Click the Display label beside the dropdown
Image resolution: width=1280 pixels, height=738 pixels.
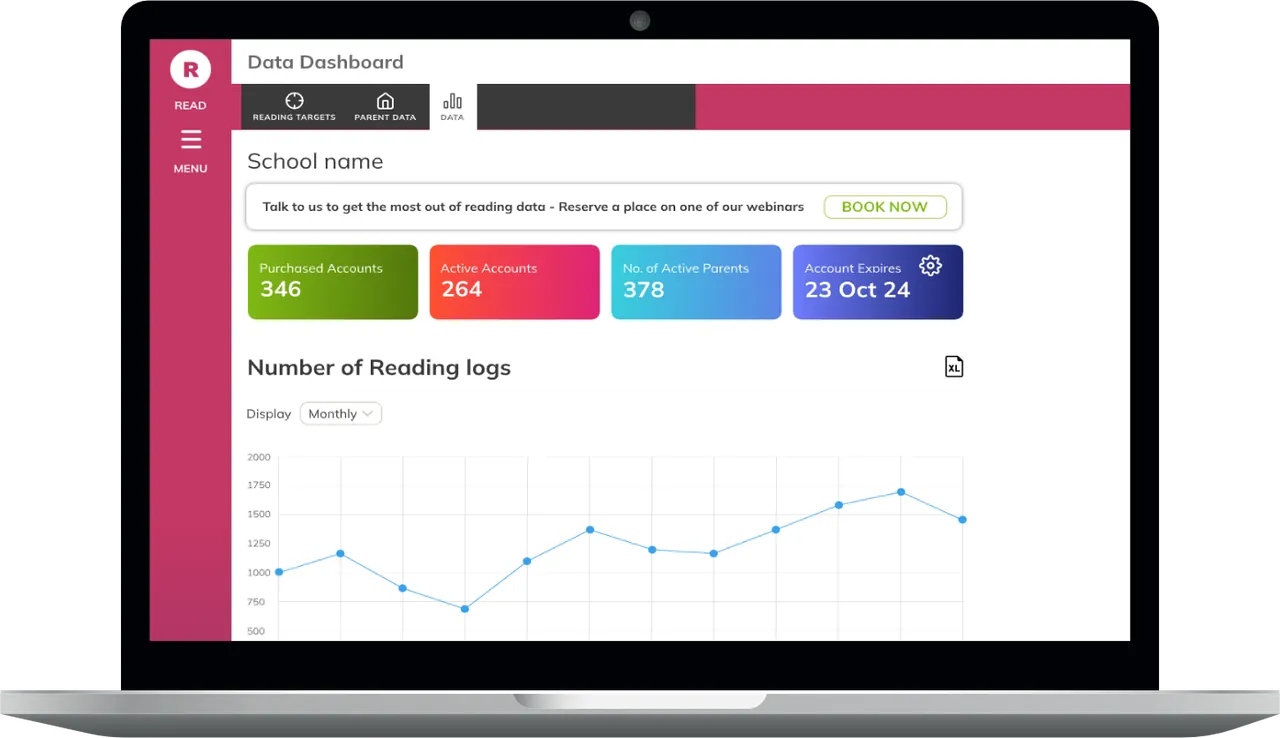coord(269,414)
